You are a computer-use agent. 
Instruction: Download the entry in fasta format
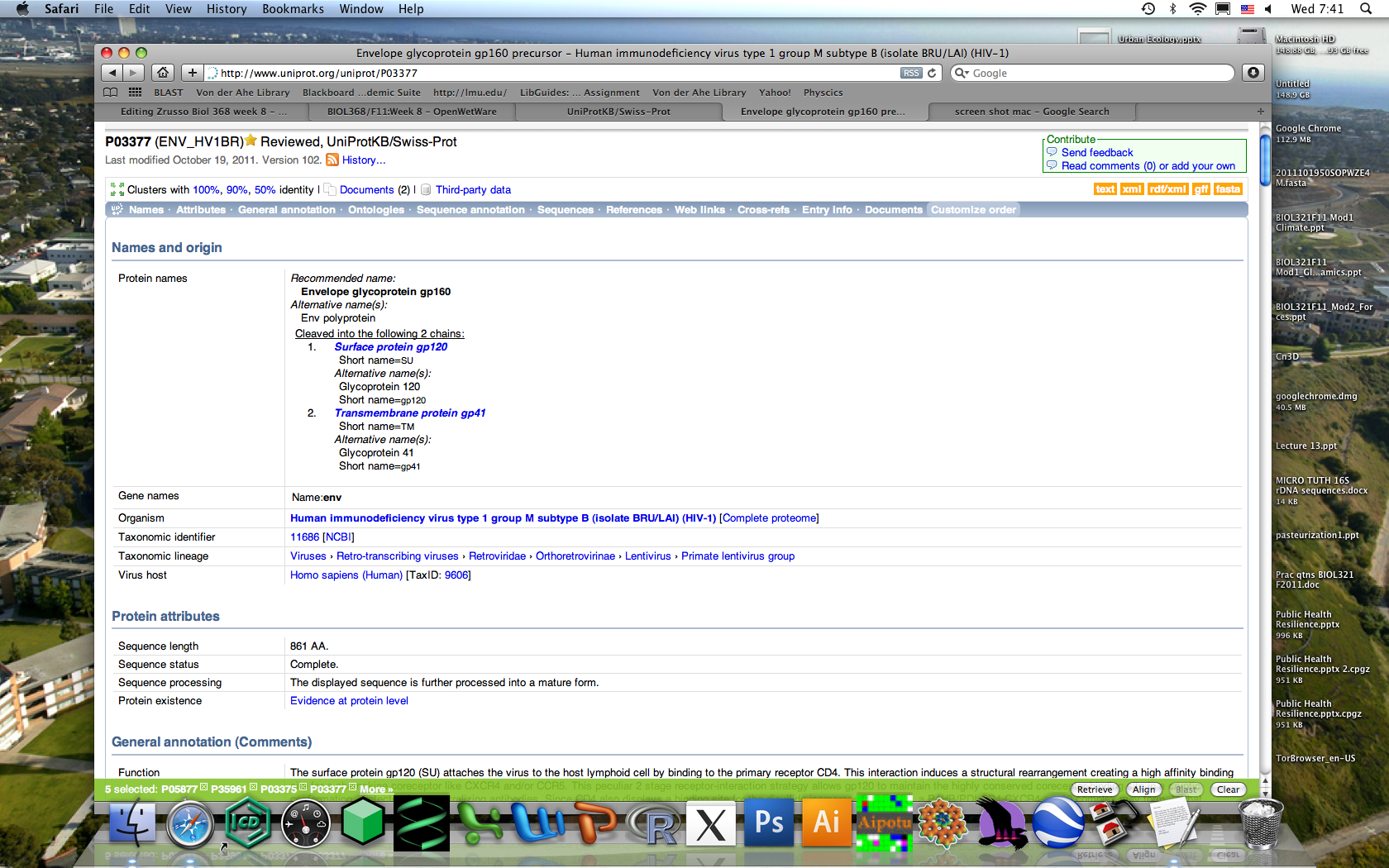point(1228,189)
